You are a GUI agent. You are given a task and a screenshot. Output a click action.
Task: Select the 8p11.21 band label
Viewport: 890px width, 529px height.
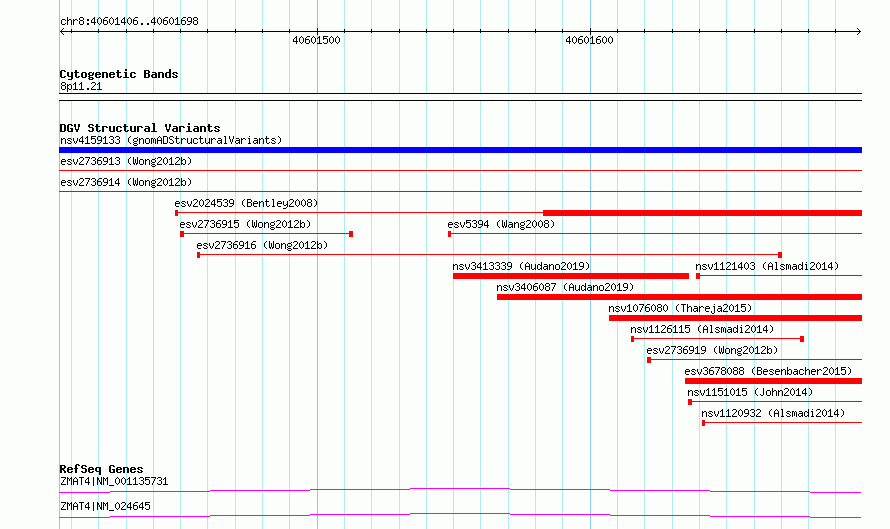[81, 86]
